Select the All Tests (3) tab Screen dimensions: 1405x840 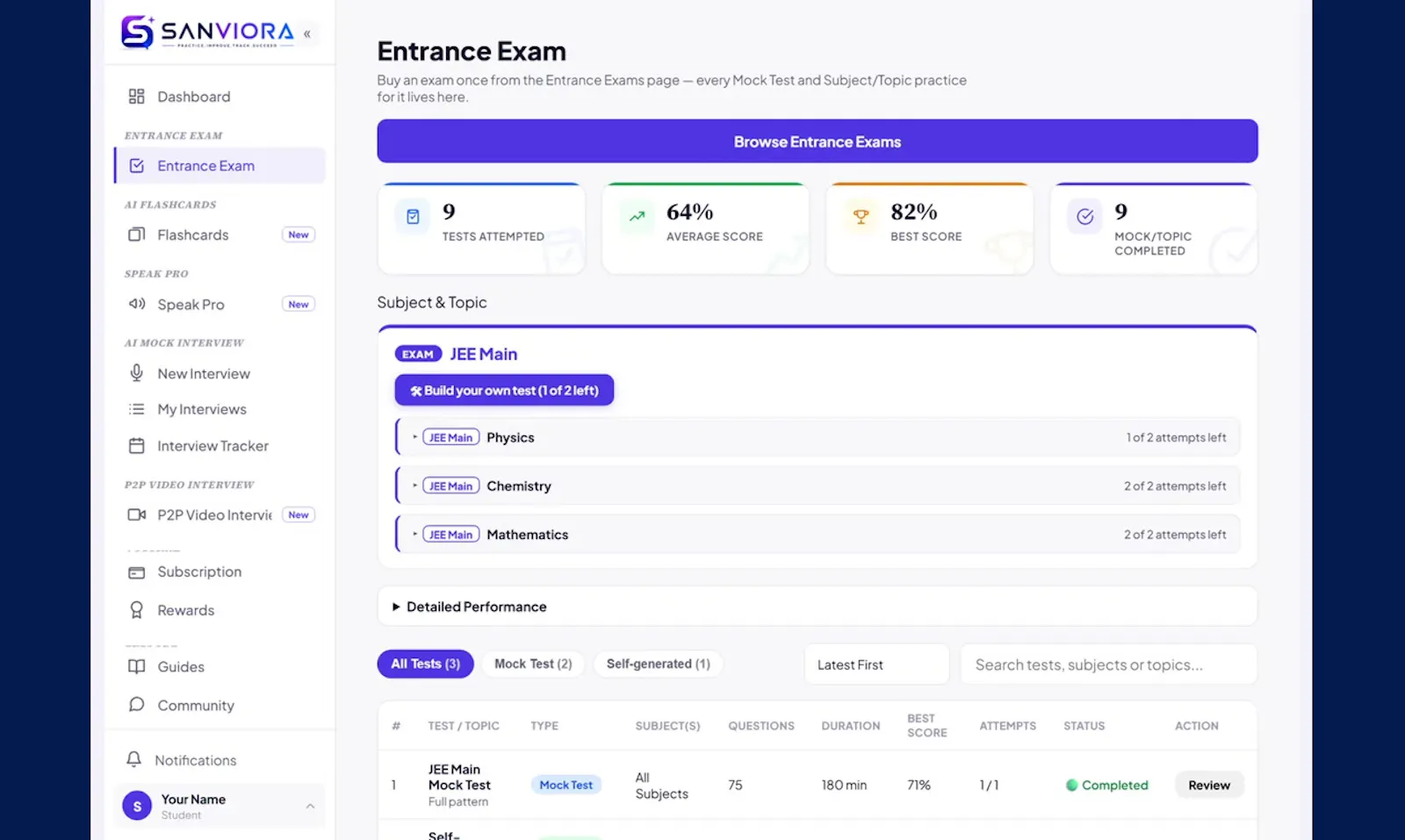click(x=426, y=664)
